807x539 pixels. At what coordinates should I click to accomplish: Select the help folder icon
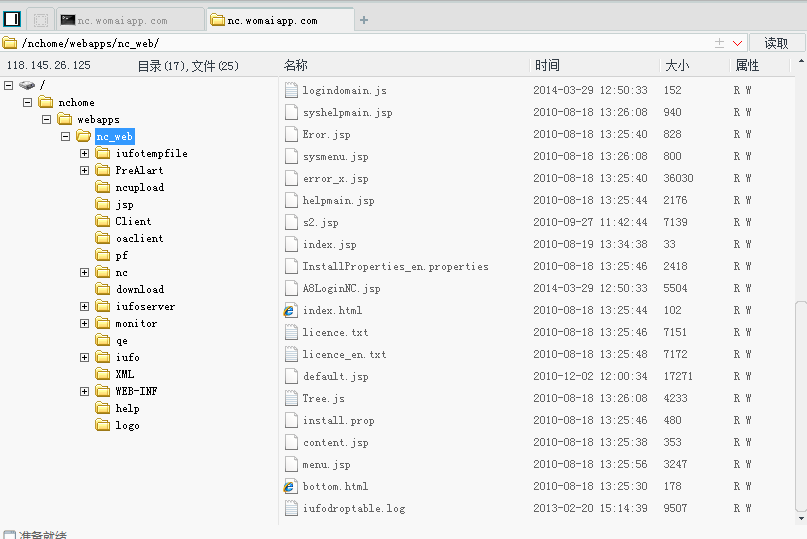[103, 408]
